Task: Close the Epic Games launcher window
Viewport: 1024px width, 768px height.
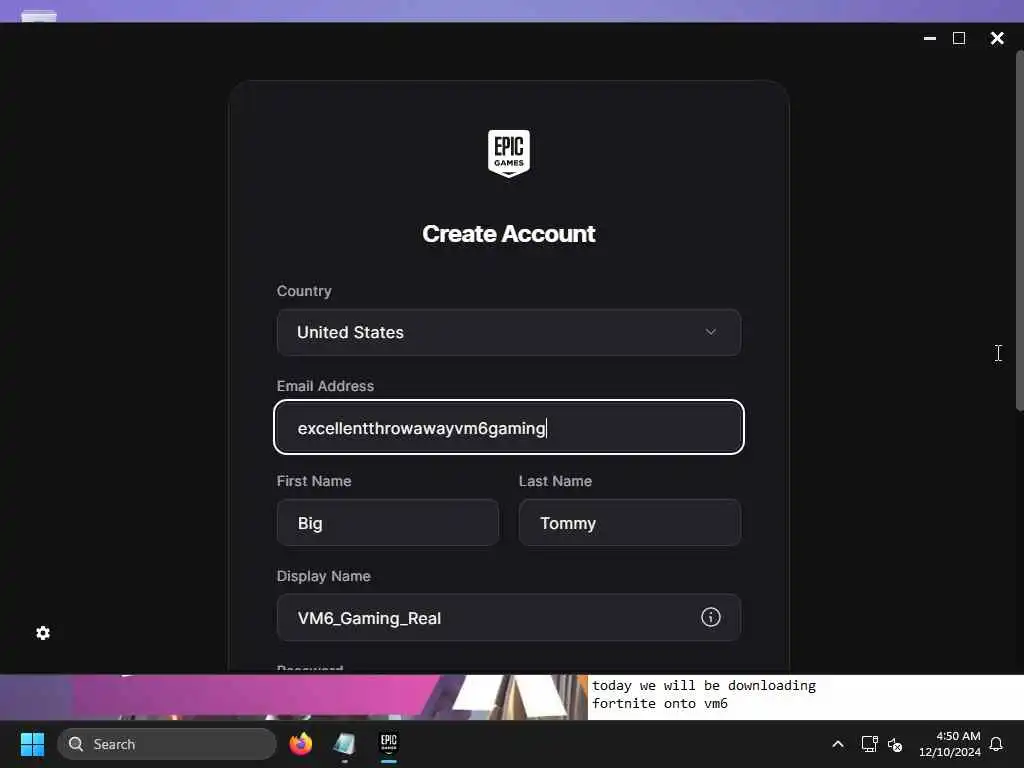Action: coord(997,39)
